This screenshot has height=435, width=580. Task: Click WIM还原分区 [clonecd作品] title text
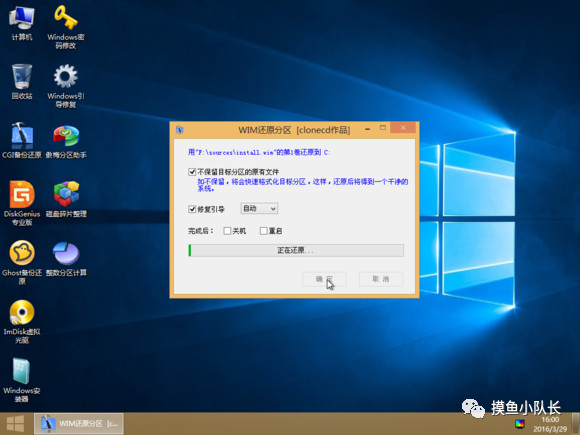coord(294,130)
